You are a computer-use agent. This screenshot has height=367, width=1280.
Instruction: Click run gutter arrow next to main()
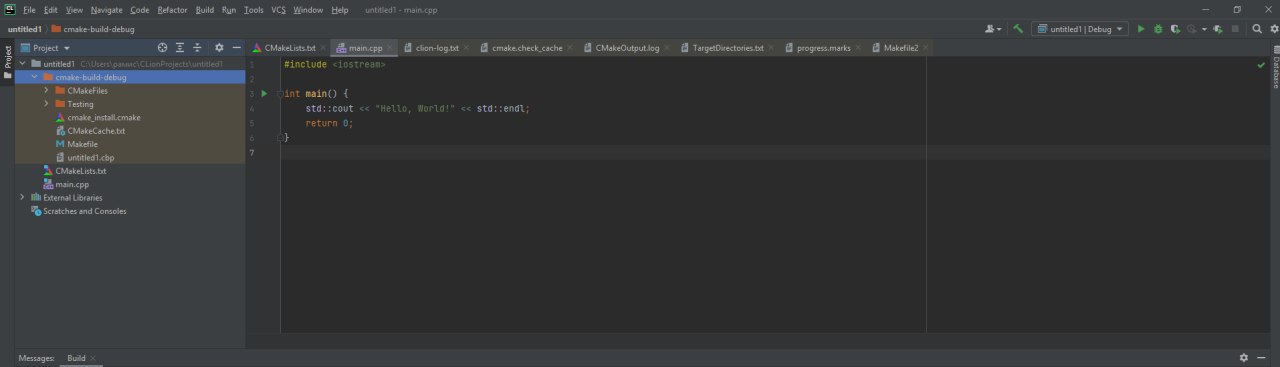pos(264,93)
